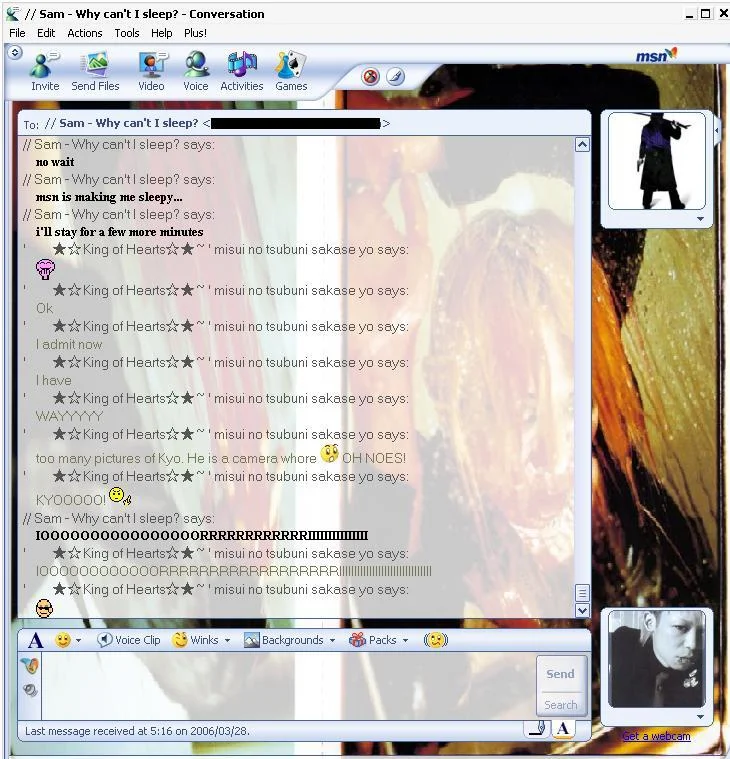Click the Invite contact icon
This screenshot has height=759, width=730.
tap(45, 71)
